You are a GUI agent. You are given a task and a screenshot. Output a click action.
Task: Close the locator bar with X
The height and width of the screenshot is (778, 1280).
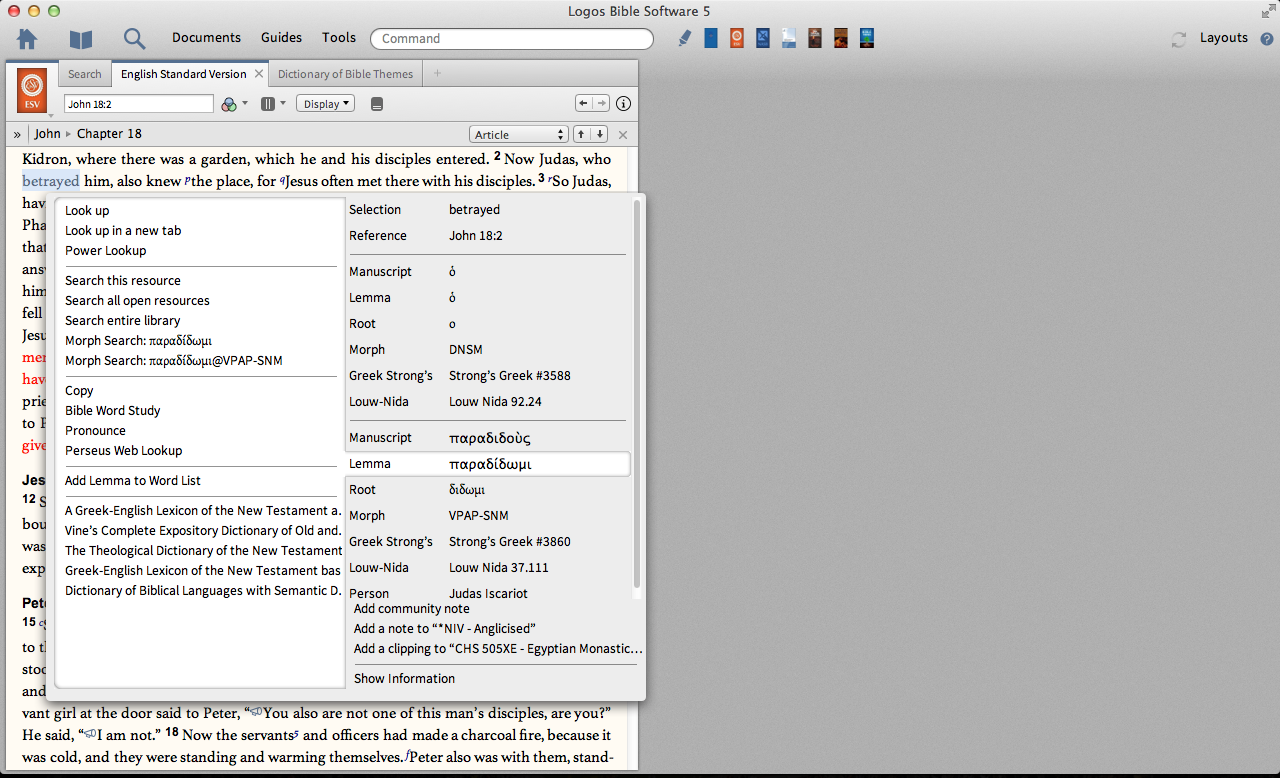pos(623,134)
